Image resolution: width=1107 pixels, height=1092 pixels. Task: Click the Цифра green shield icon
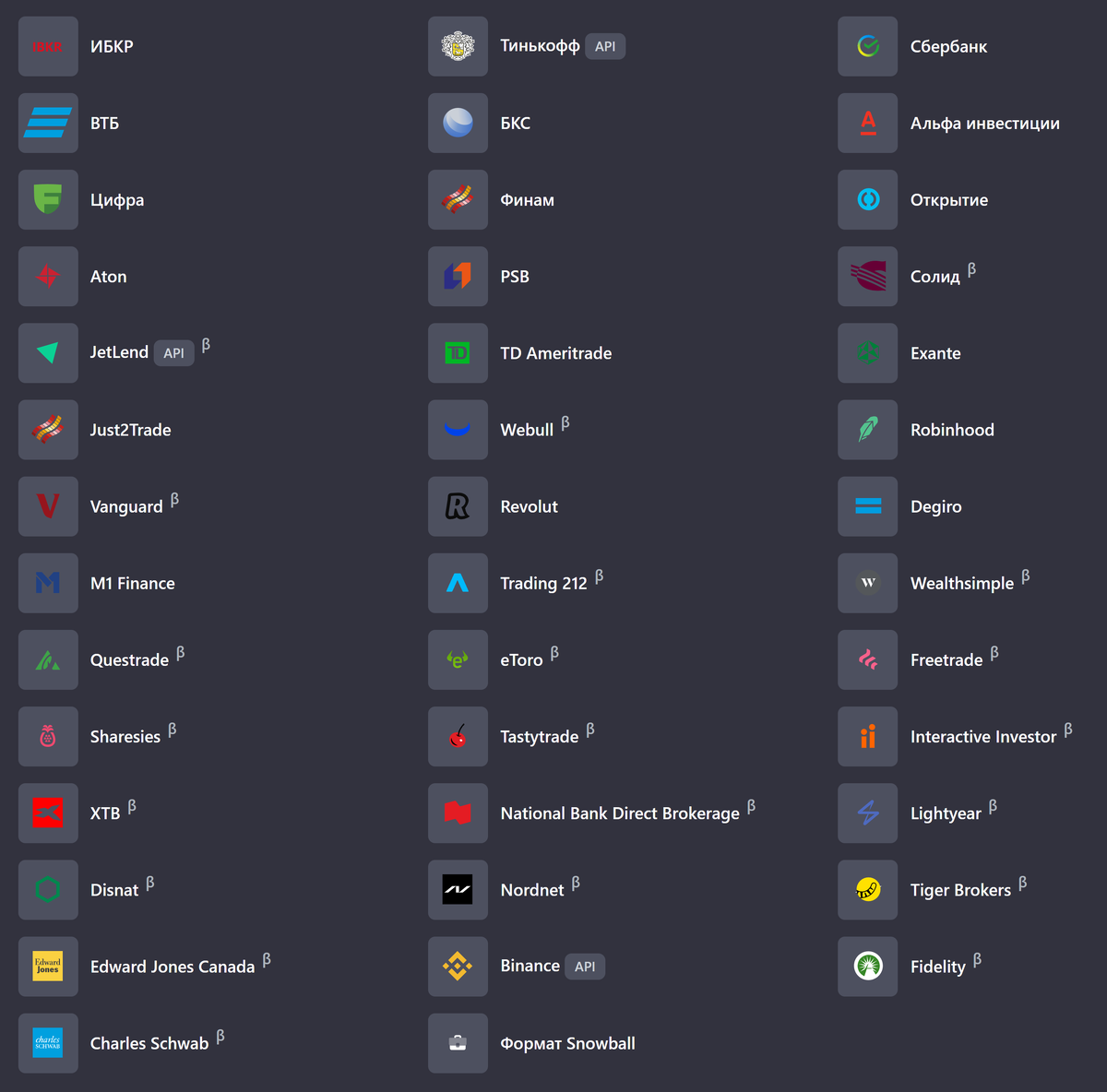48,199
